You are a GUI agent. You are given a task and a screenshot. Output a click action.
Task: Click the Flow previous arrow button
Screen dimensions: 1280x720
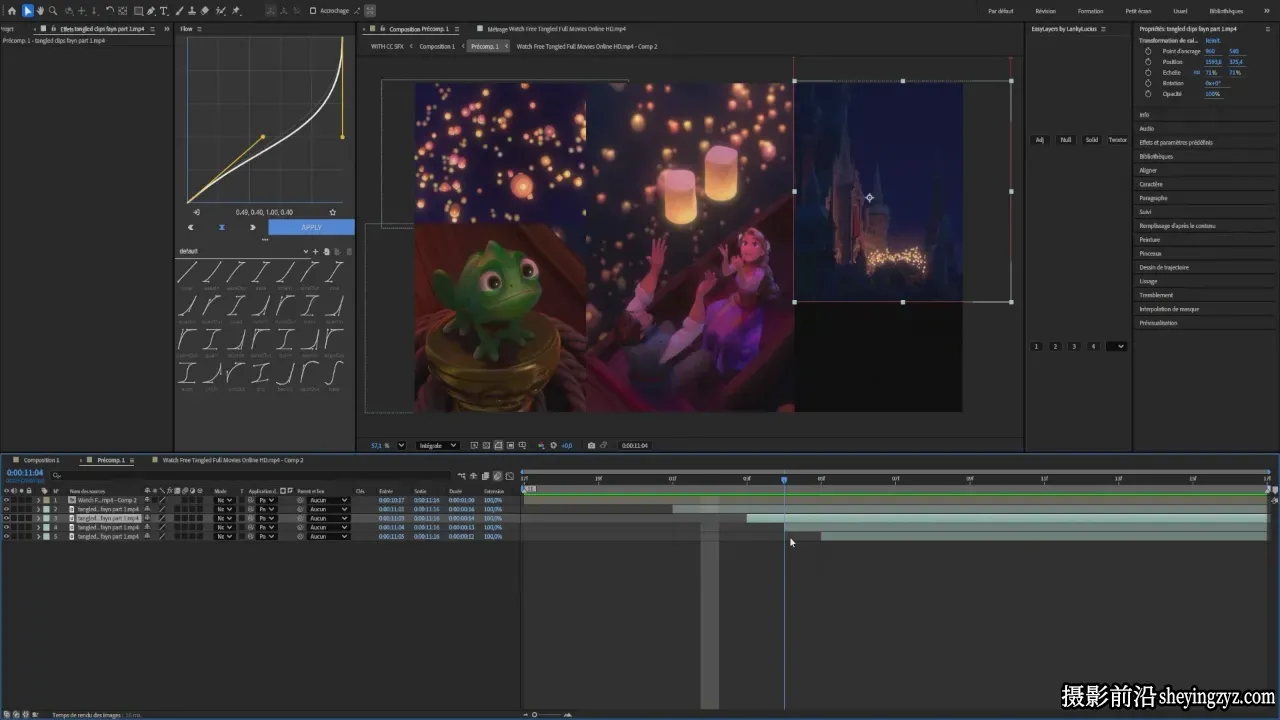(x=190, y=227)
